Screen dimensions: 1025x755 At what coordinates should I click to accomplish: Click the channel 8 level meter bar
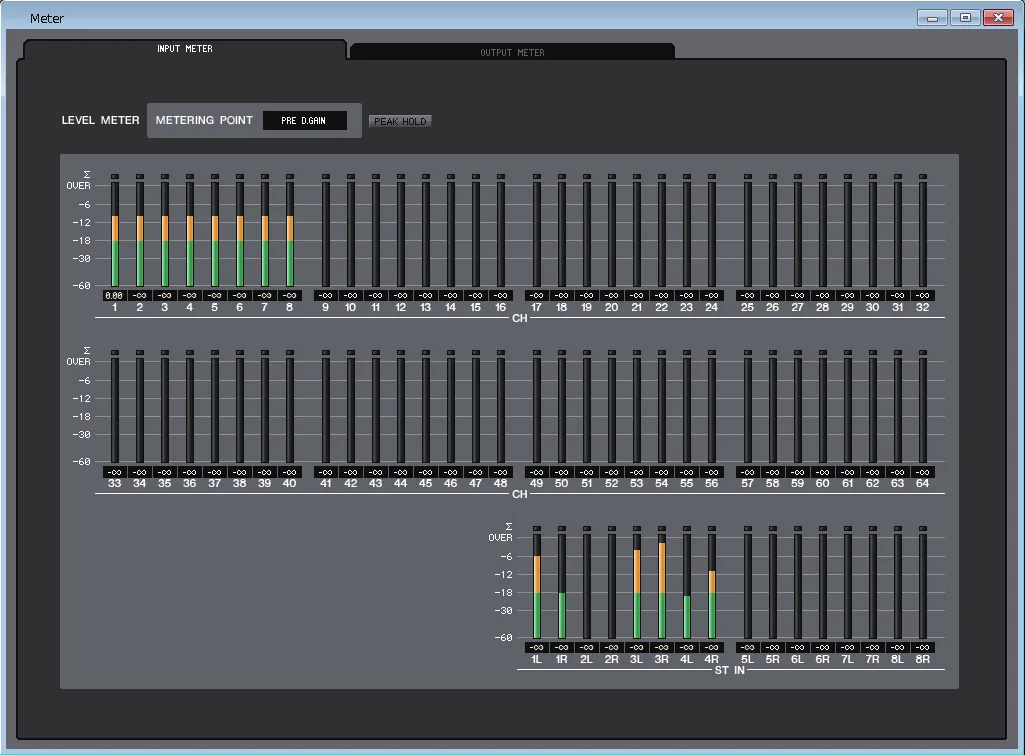click(x=290, y=234)
